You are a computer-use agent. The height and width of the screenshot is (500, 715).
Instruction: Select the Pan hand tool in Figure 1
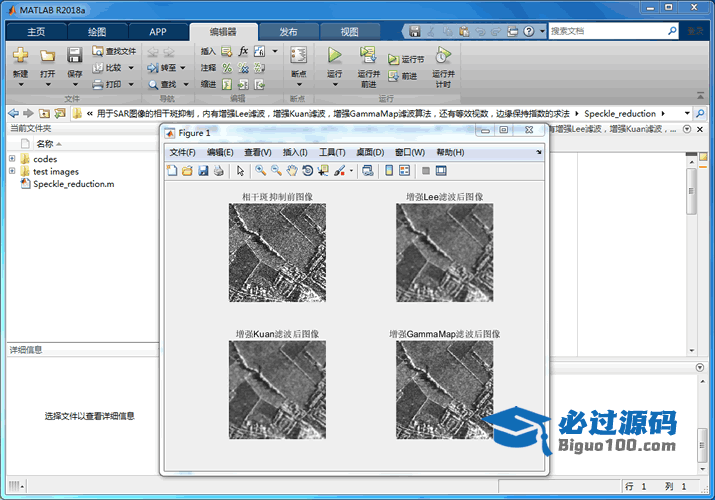292,171
